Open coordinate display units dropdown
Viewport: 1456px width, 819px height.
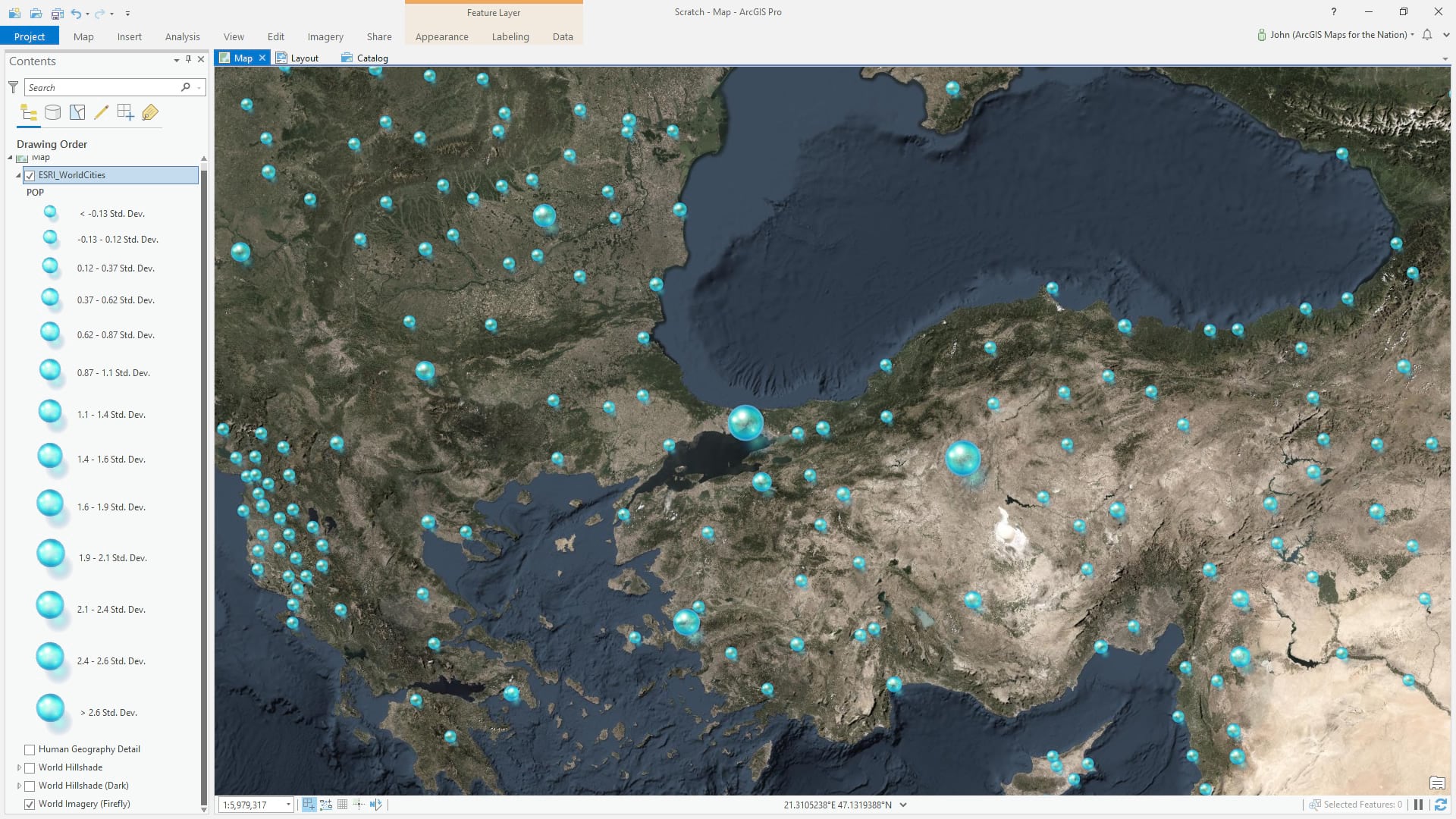903,805
